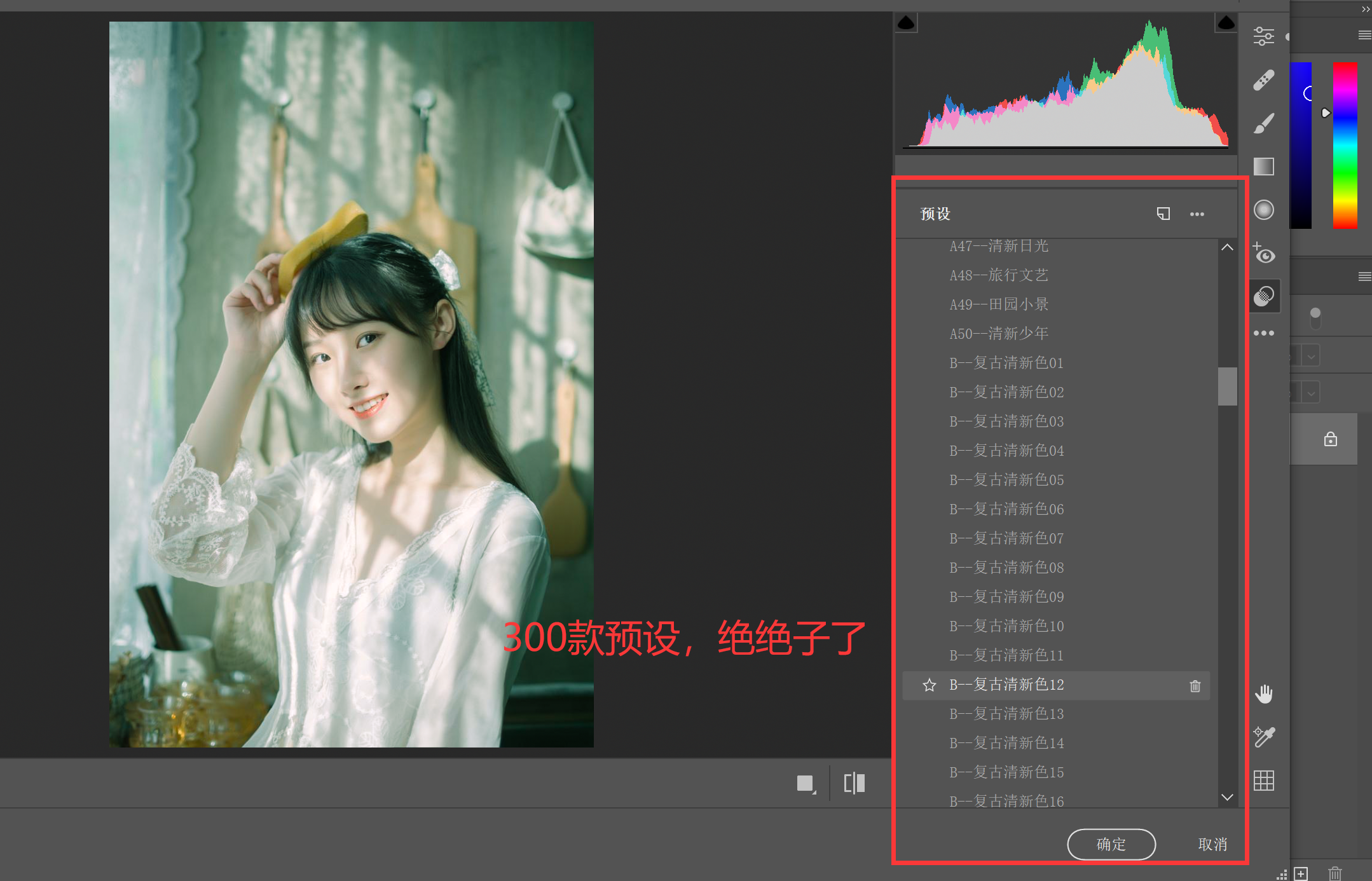Select the Adjustment Brush tool
Viewport: 1372px width, 881px height.
point(1263,123)
